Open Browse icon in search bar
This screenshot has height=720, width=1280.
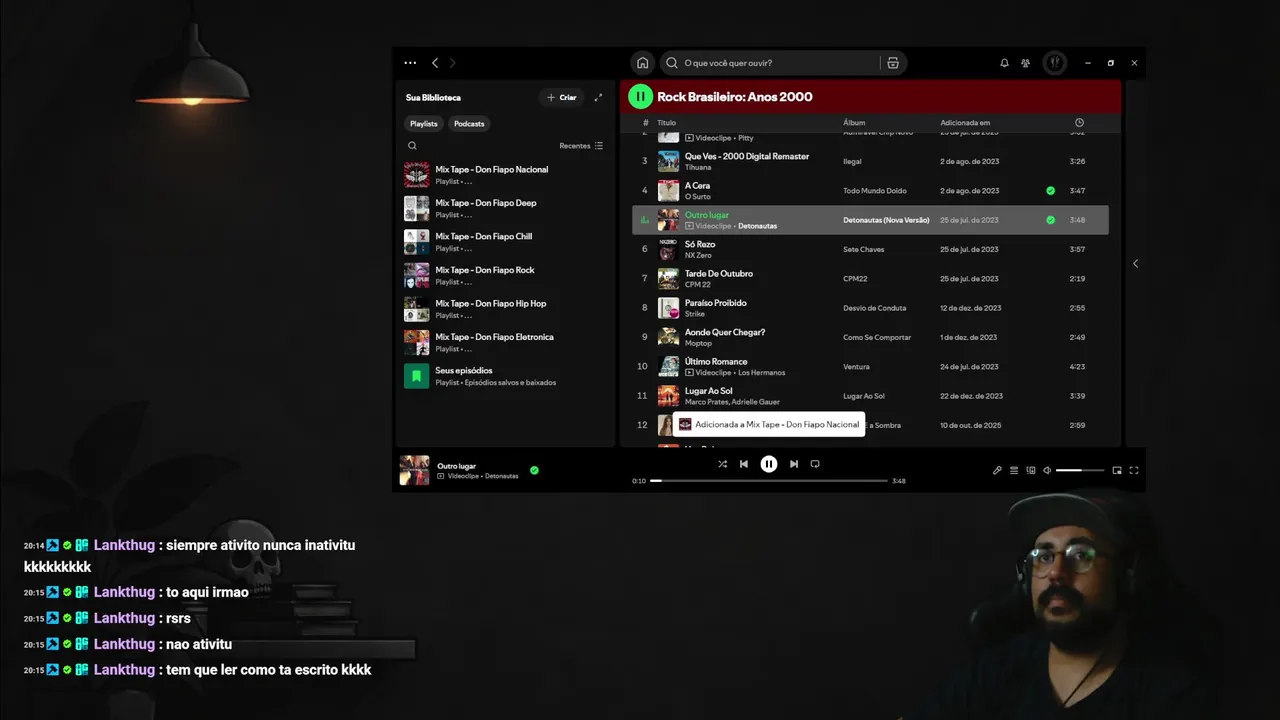tap(893, 63)
